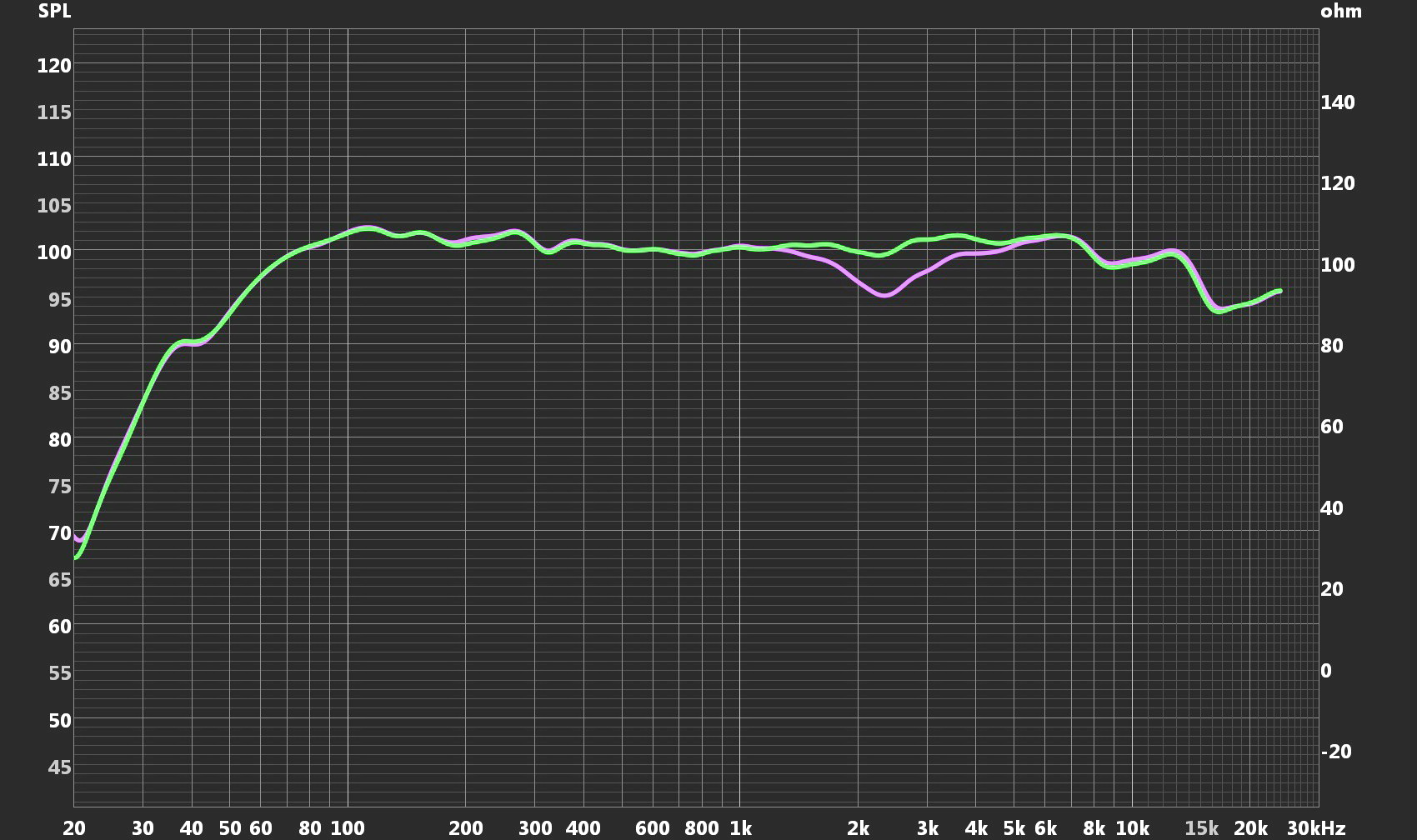Click the 85 SPL axis label
Screen dimensions: 1417x840
click(60, 392)
